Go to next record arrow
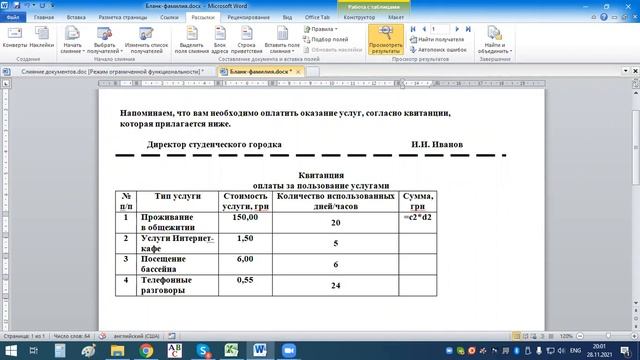 coord(457,29)
